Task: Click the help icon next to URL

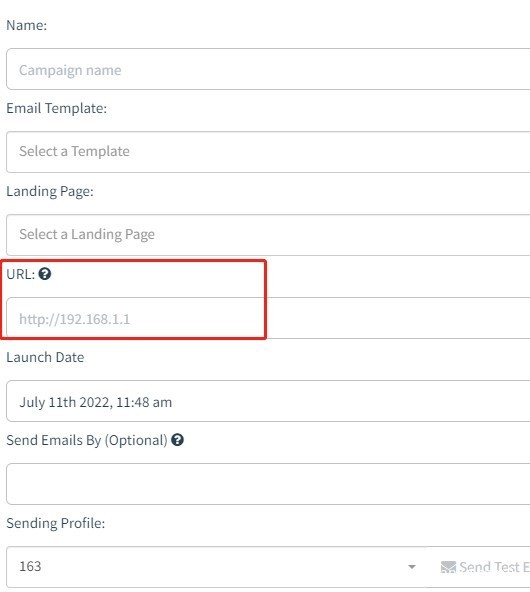Action: pos(45,274)
